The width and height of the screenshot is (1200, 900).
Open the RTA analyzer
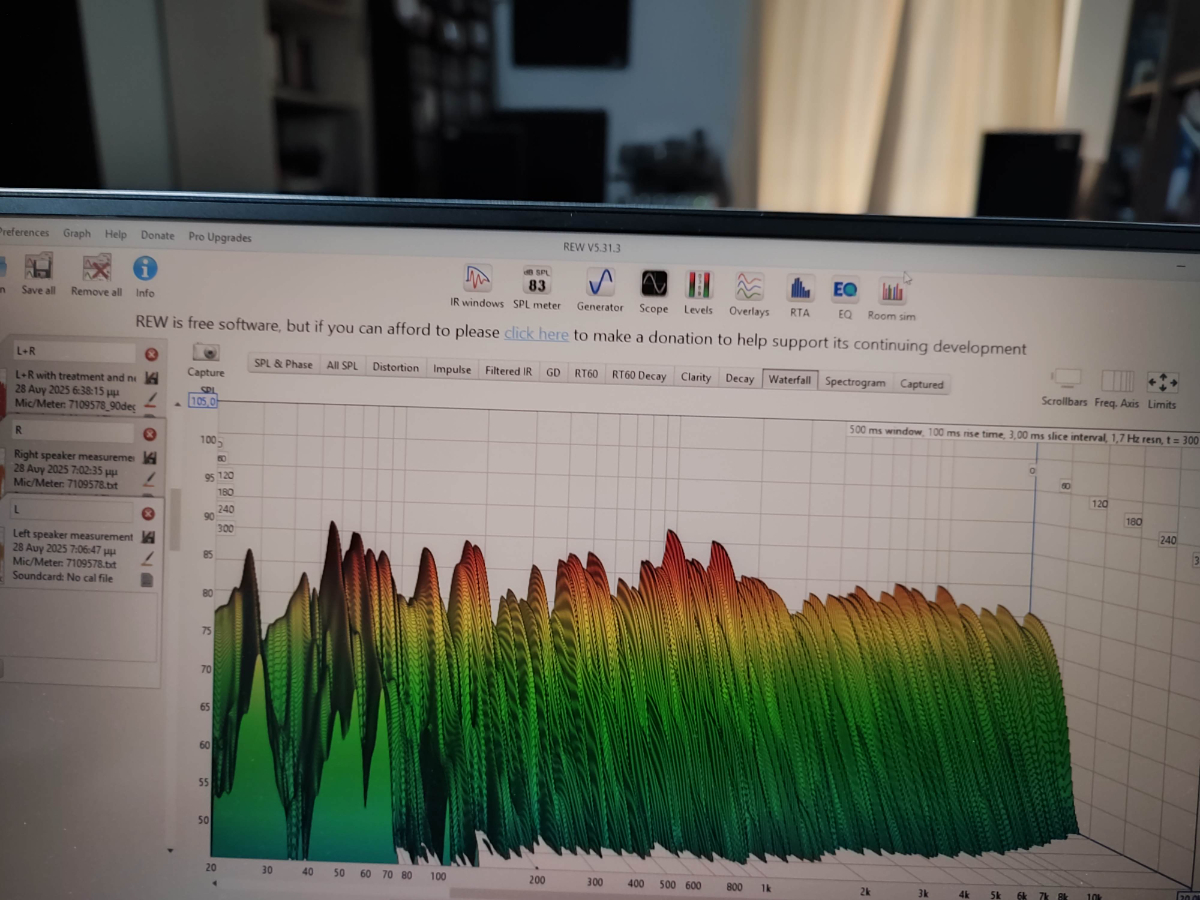click(x=800, y=290)
